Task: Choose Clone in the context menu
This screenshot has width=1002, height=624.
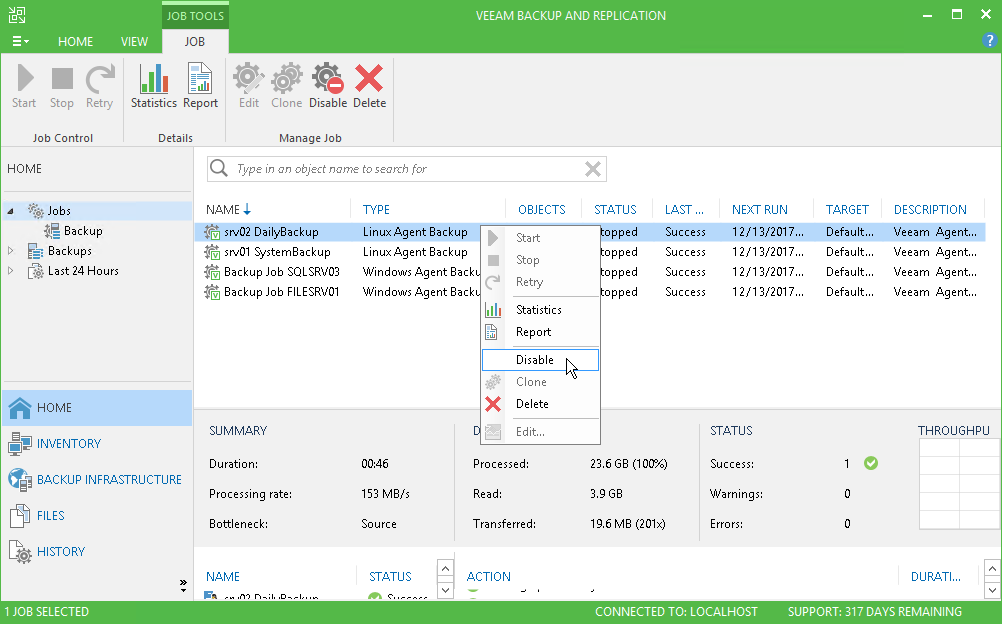Action: click(x=540, y=382)
